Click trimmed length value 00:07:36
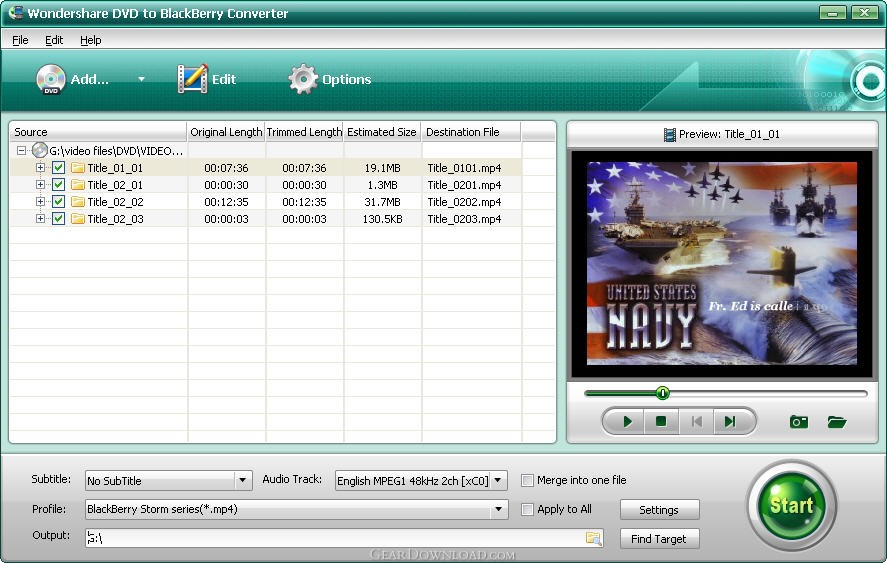887x563 pixels. point(304,168)
